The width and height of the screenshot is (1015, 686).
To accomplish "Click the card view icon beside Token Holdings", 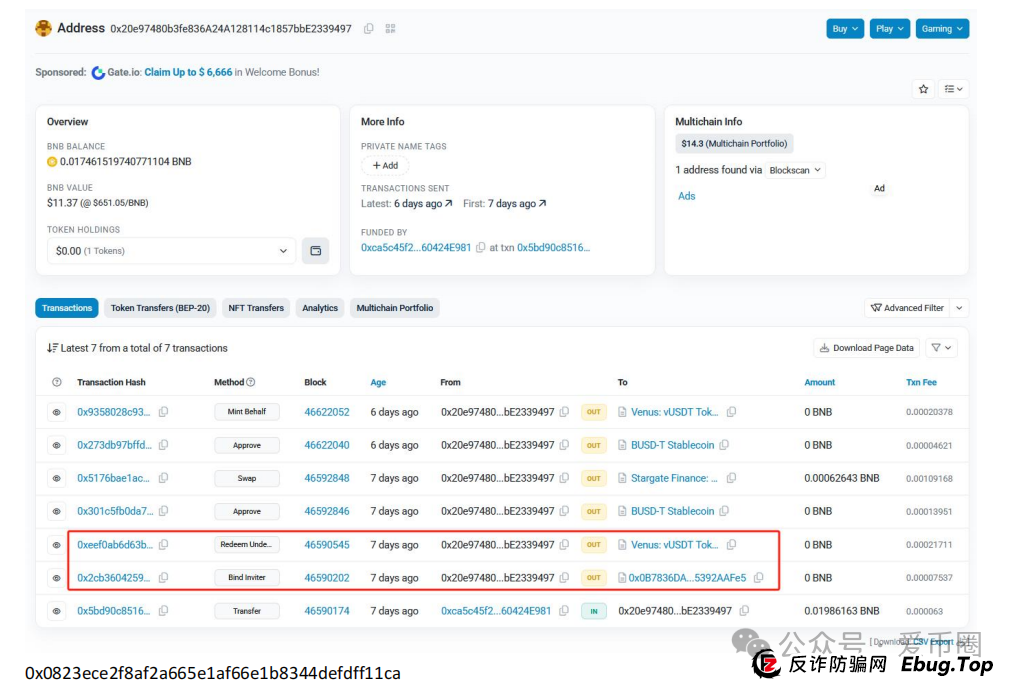I will coord(315,250).
